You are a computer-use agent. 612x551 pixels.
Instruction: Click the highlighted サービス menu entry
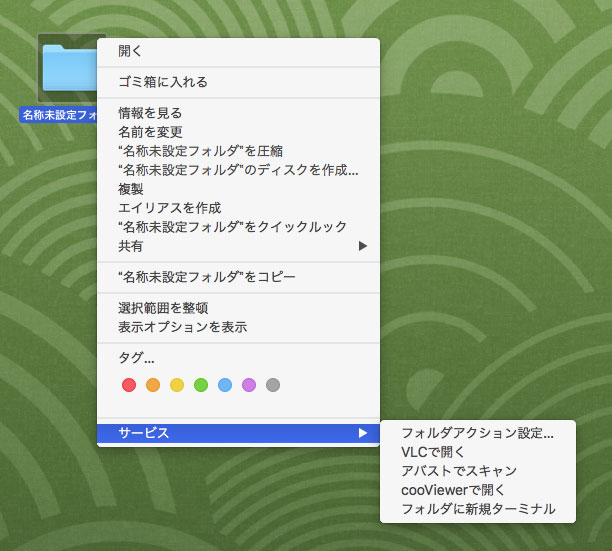point(238,433)
